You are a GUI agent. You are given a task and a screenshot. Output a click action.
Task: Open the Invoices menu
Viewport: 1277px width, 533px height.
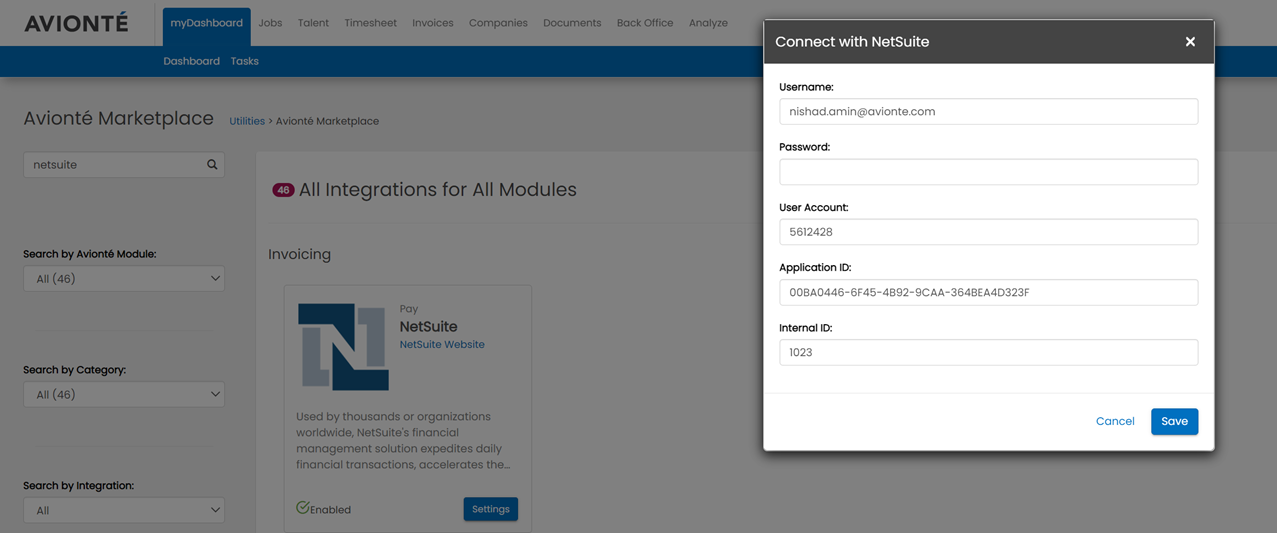tap(433, 23)
